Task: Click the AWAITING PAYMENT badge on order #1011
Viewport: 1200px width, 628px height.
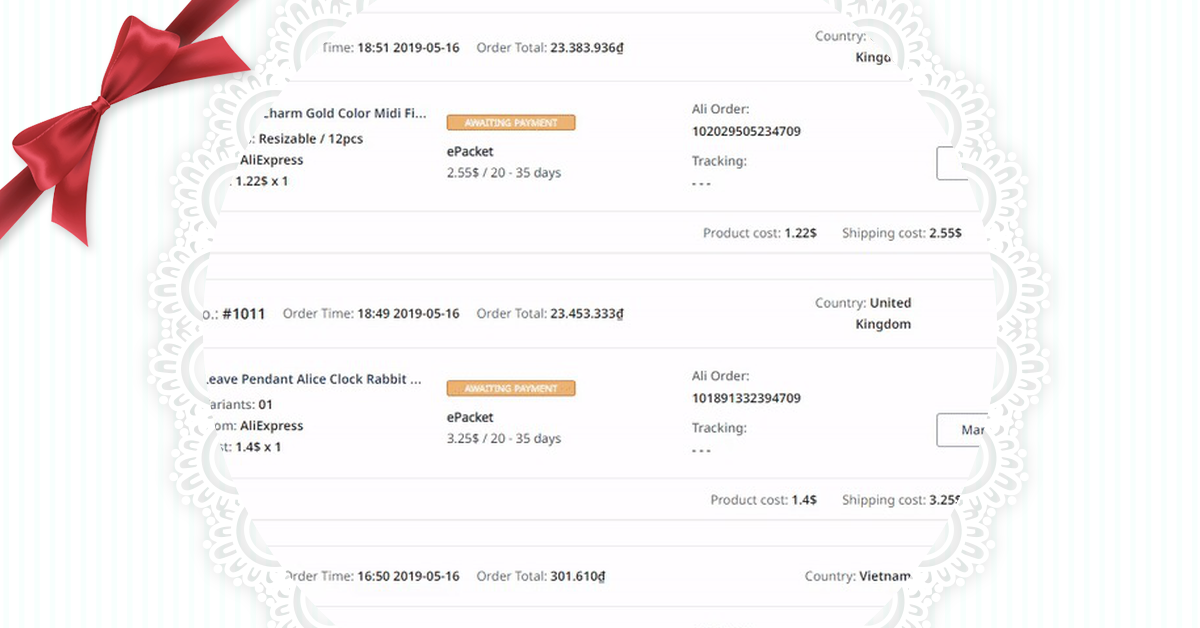Action: 511,388
